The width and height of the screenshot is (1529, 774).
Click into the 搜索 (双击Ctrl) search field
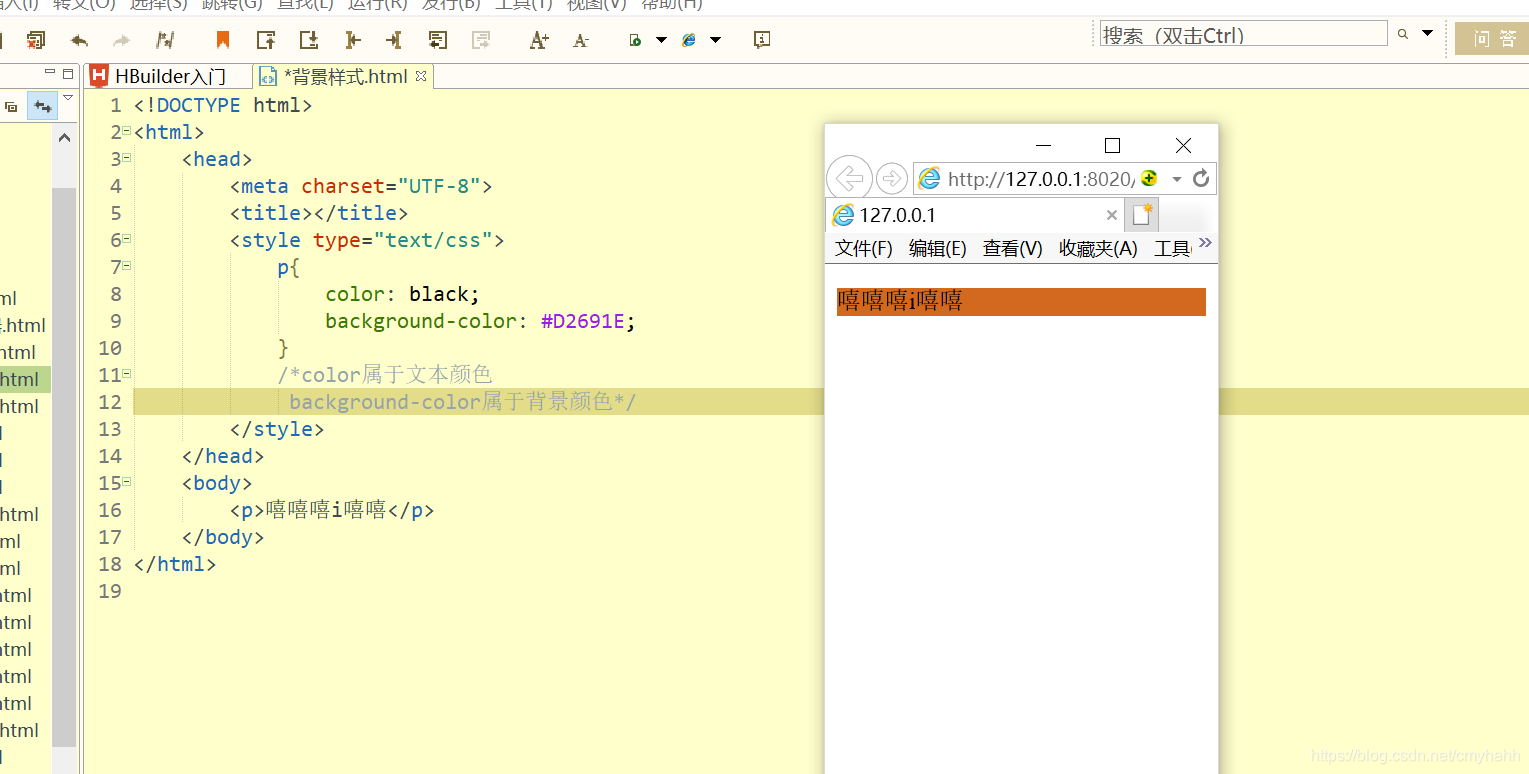1243,35
